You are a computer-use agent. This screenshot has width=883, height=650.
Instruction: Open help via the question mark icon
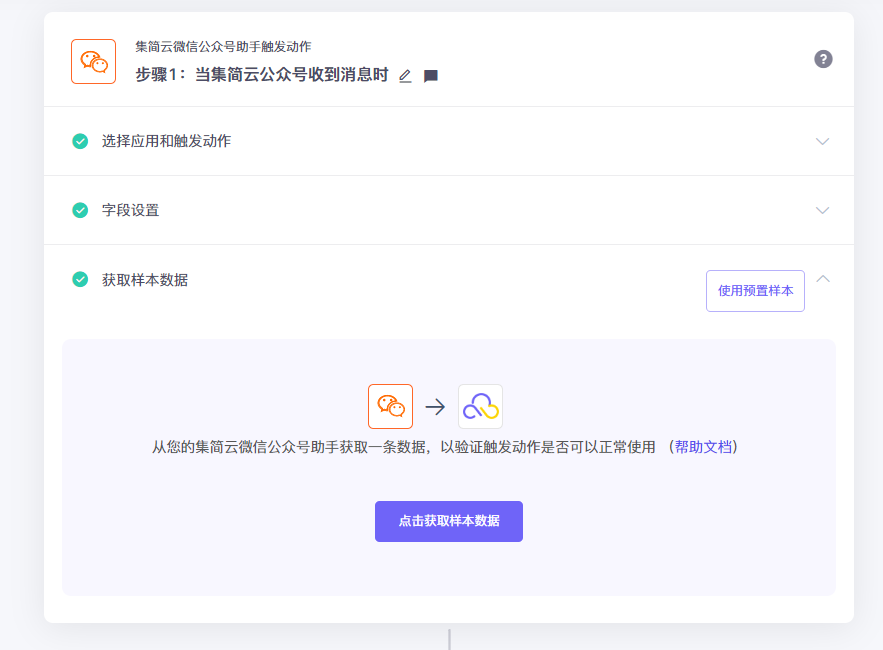(x=823, y=59)
